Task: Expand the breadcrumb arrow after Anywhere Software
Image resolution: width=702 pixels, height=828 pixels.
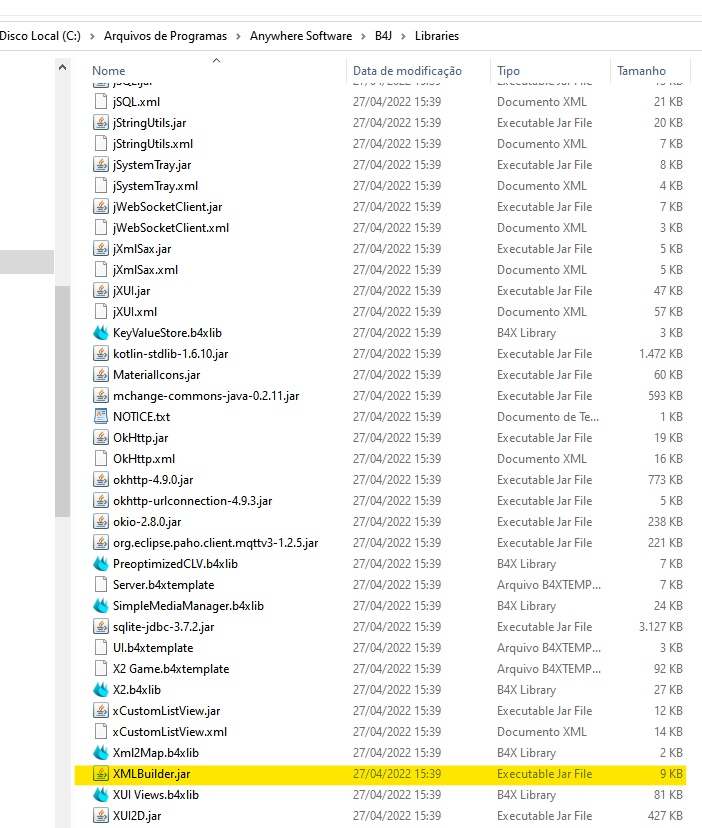Action: (x=363, y=36)
